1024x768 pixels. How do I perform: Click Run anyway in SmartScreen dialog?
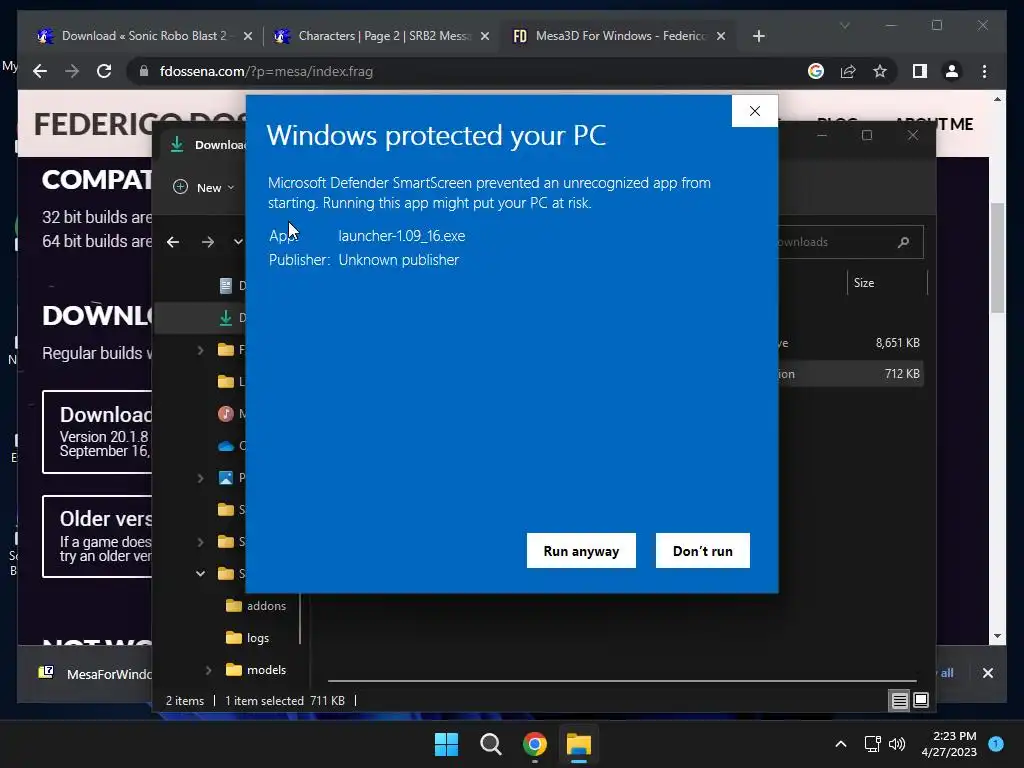pos(581,551)
